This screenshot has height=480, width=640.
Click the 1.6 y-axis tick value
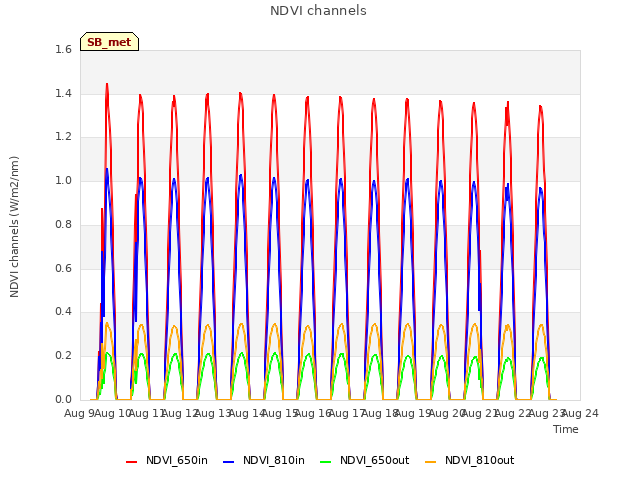pyautogui.click(x=63, y=49)
